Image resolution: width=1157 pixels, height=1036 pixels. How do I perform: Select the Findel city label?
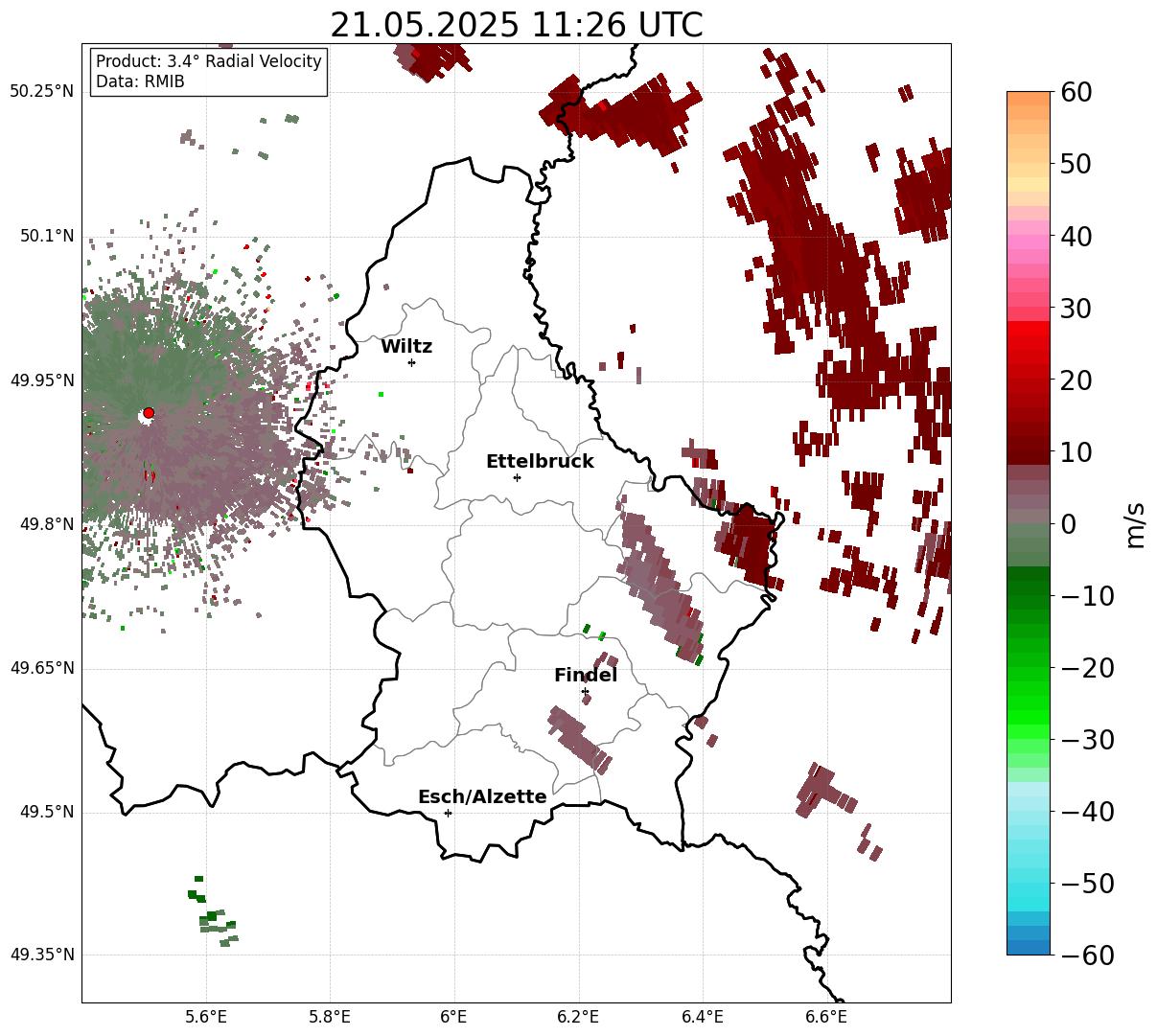pyautogui.click(x=586, y=676)
